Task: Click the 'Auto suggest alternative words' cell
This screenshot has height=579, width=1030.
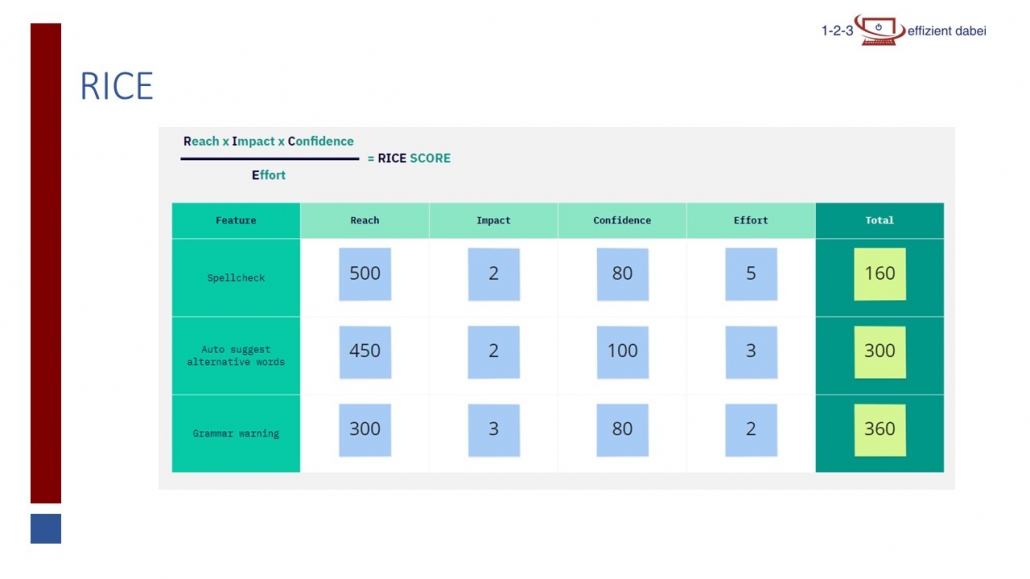Action: tap(236, 356)
